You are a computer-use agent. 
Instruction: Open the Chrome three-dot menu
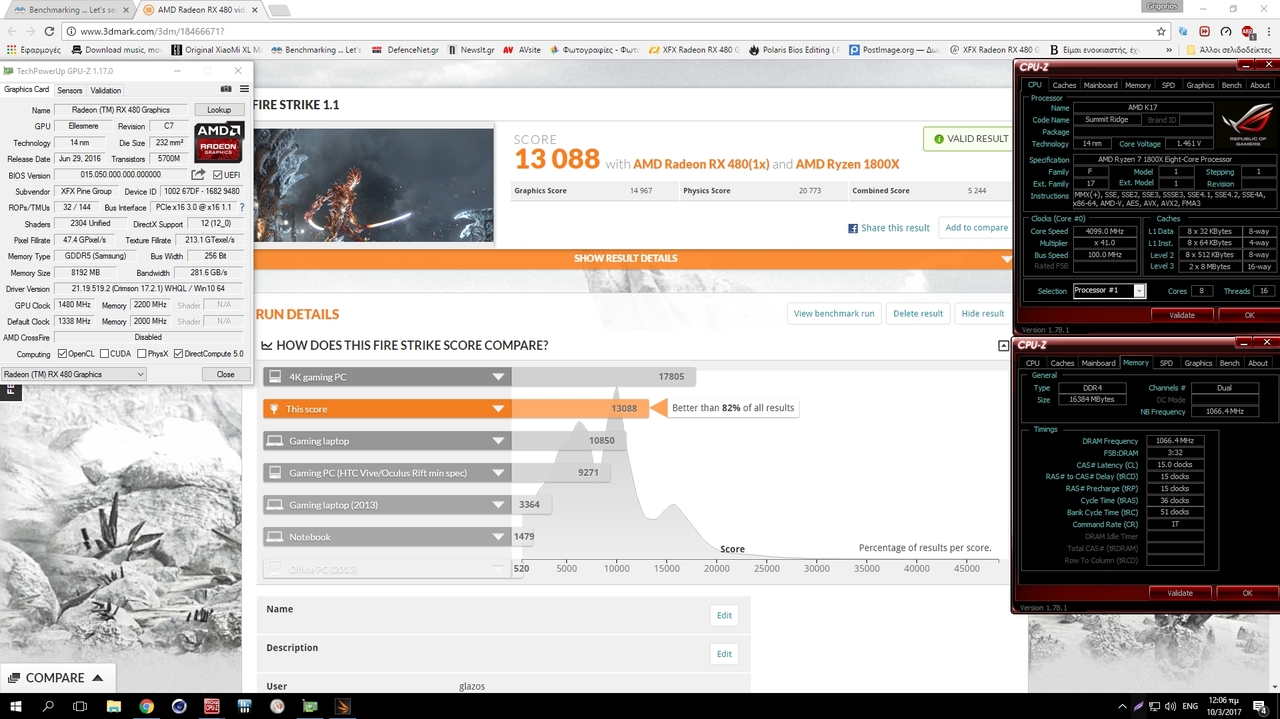click(1269, 31)
